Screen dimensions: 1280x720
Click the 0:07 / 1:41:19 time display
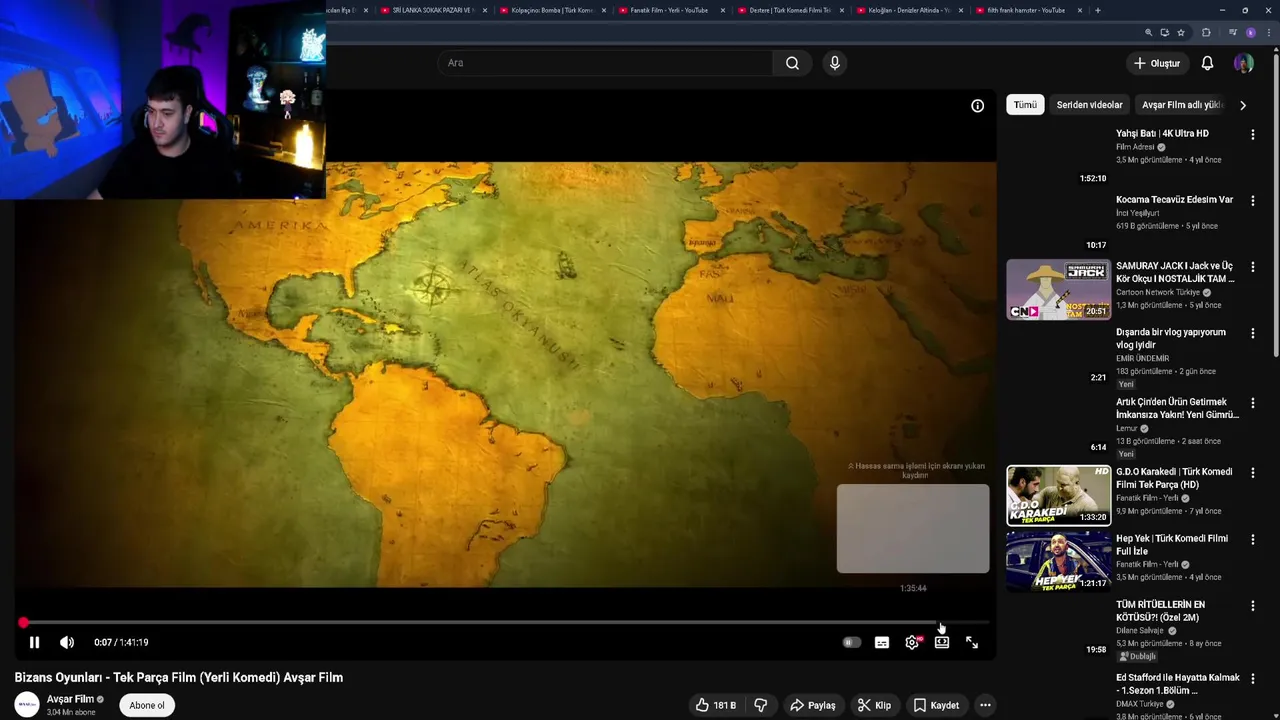pyautogui.click(x=121, y=643)
